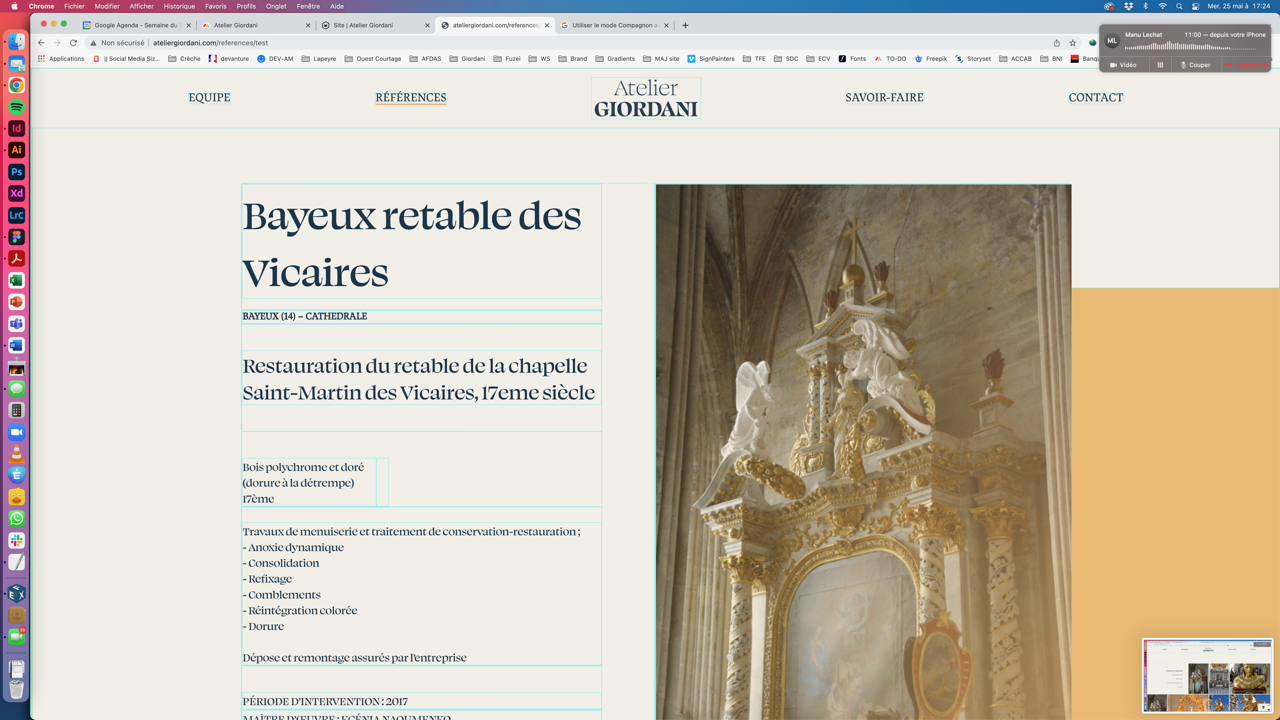Viewport: 1280px width, 720px height.
Task: Open Microsoft Word in the dock
Action: pyautogui.click(x=16, y=345)
